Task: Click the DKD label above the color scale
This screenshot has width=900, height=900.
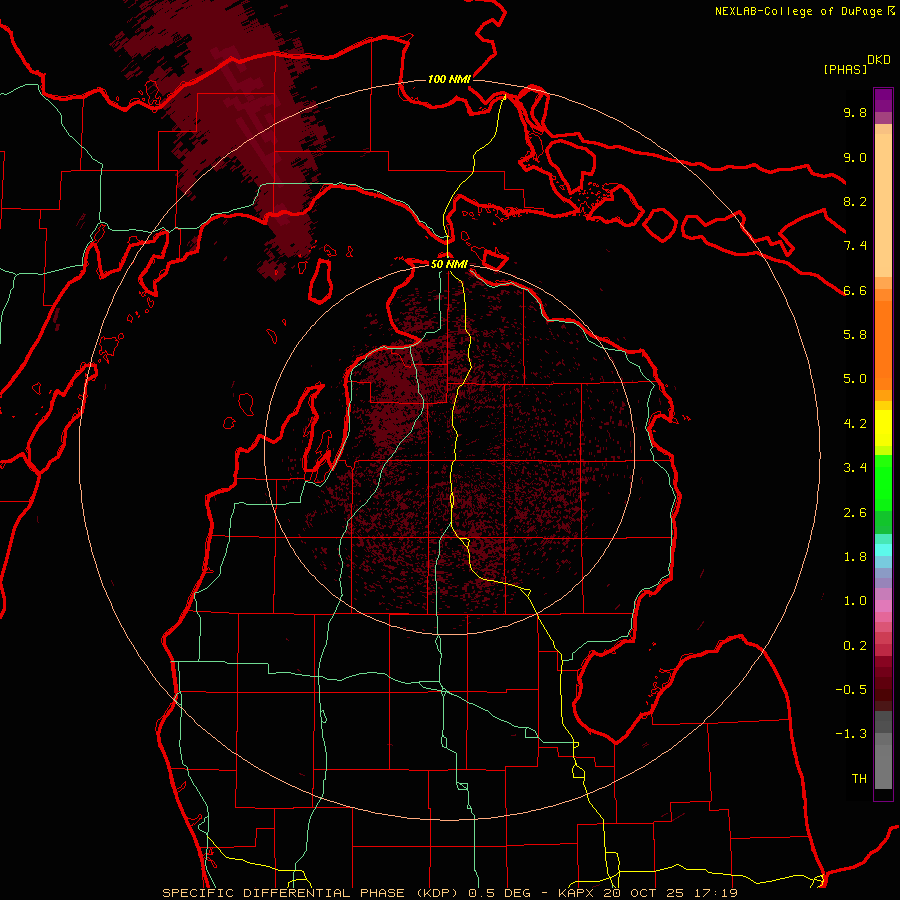Action: click(x=879, y=60)
